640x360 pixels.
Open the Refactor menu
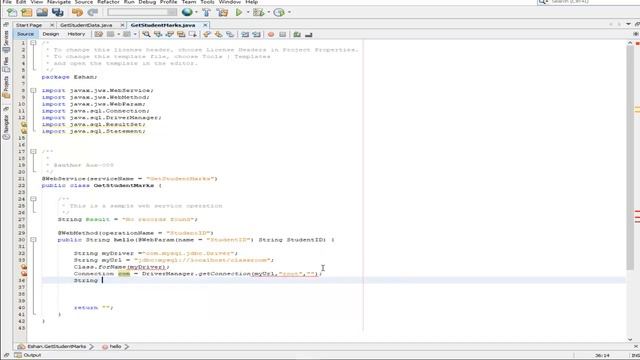108,2
